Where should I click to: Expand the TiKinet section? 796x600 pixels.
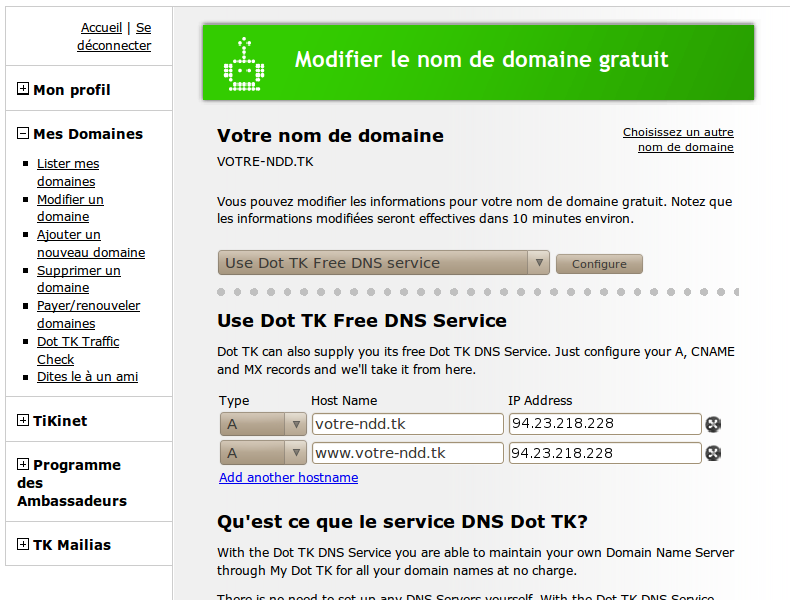(23, 420)
